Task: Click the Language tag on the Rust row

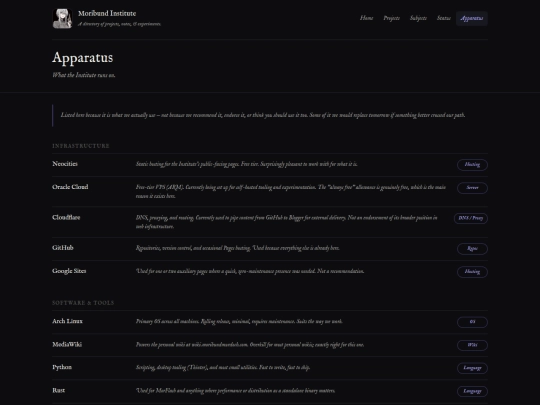Action: point(472,391)
